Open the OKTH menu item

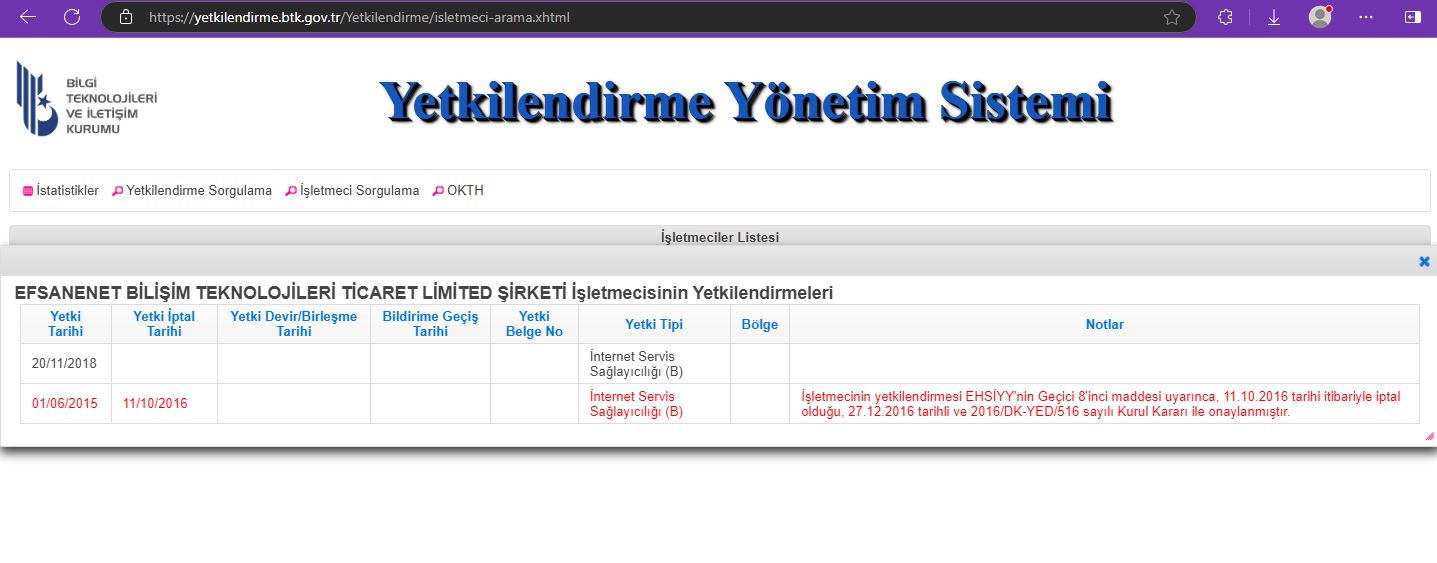click(x=458, y=190)
